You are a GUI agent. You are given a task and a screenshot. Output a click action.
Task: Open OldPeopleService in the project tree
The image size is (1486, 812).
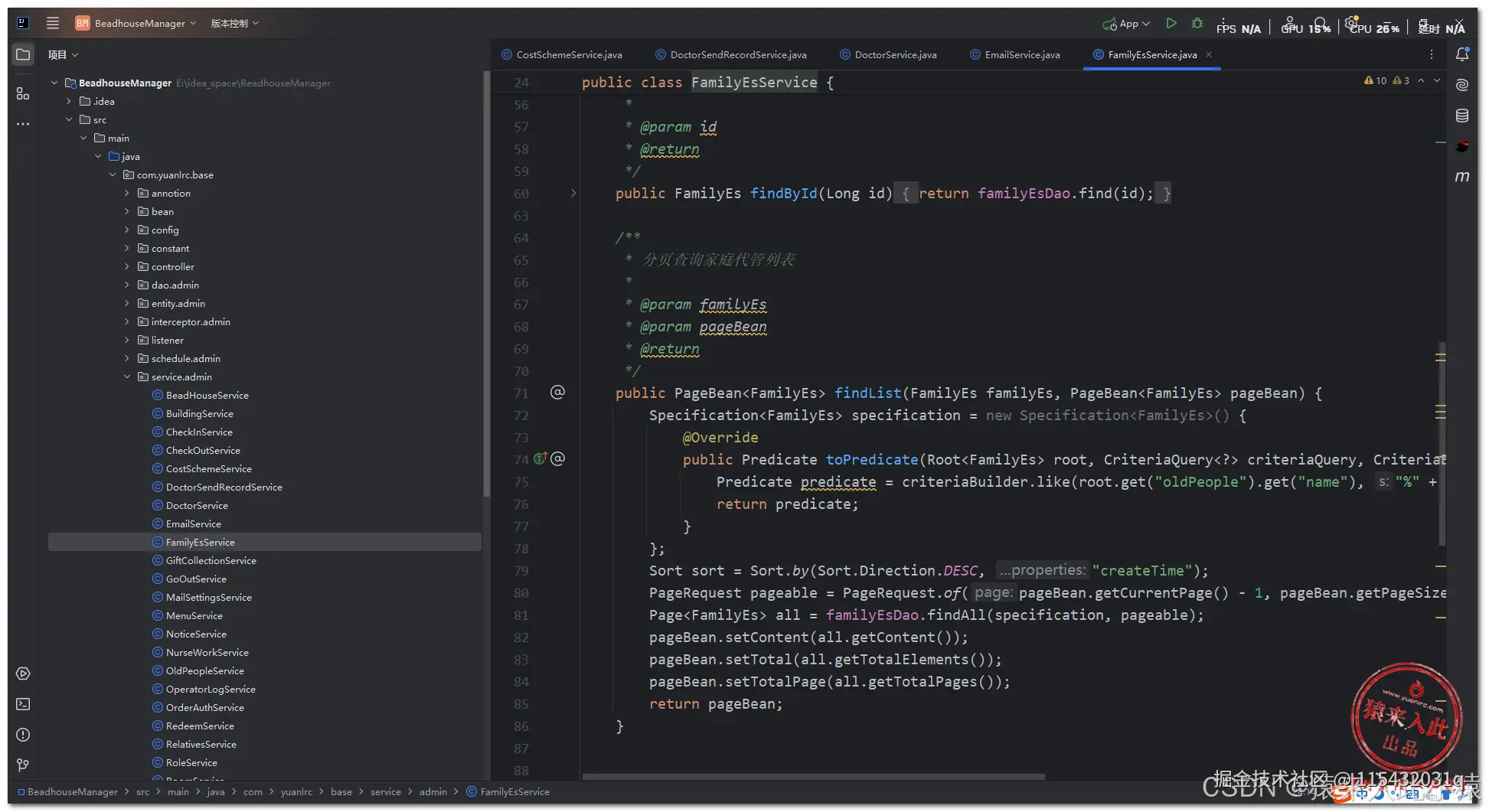204,671
